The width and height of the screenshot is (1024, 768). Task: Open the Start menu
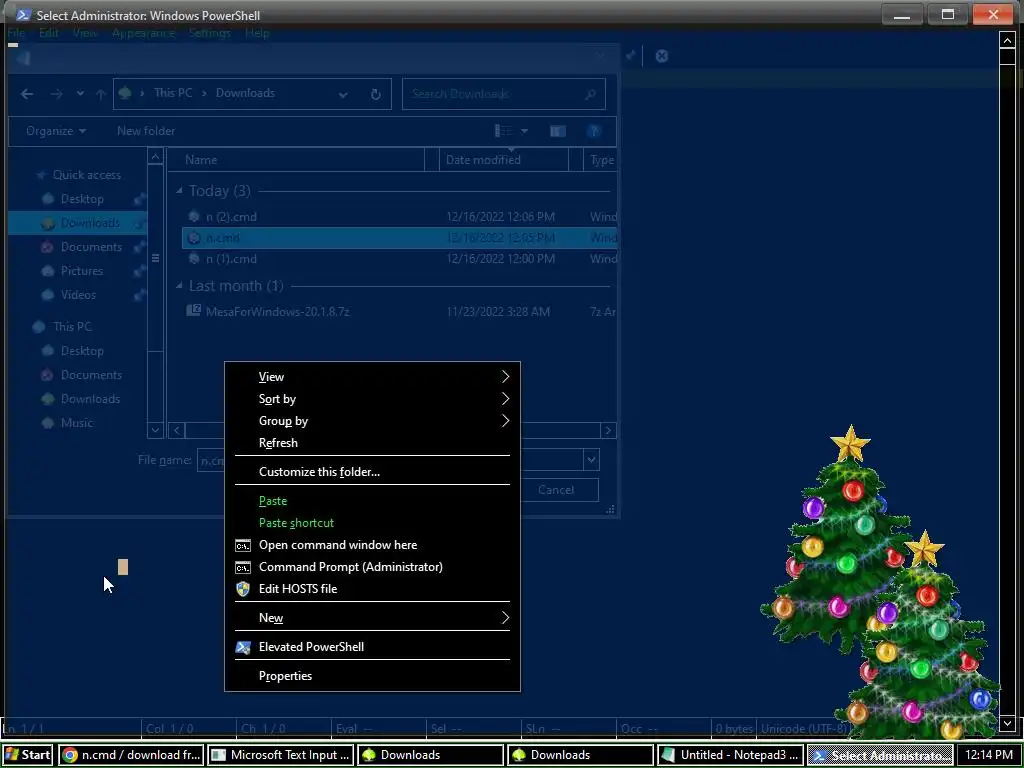point(27,756)
